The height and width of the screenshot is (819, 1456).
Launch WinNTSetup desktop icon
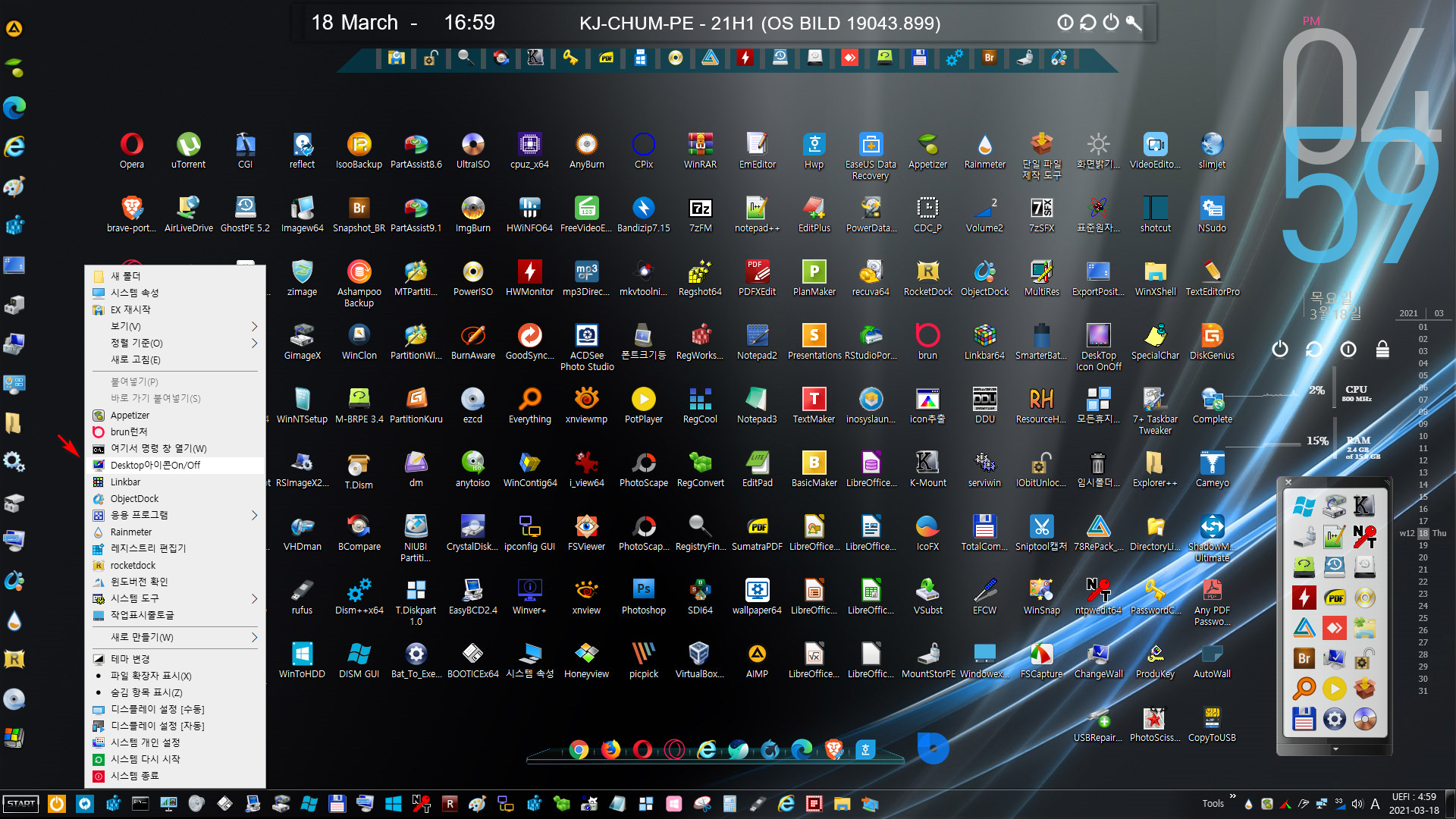pyautogui.click(x=302, y=405)
